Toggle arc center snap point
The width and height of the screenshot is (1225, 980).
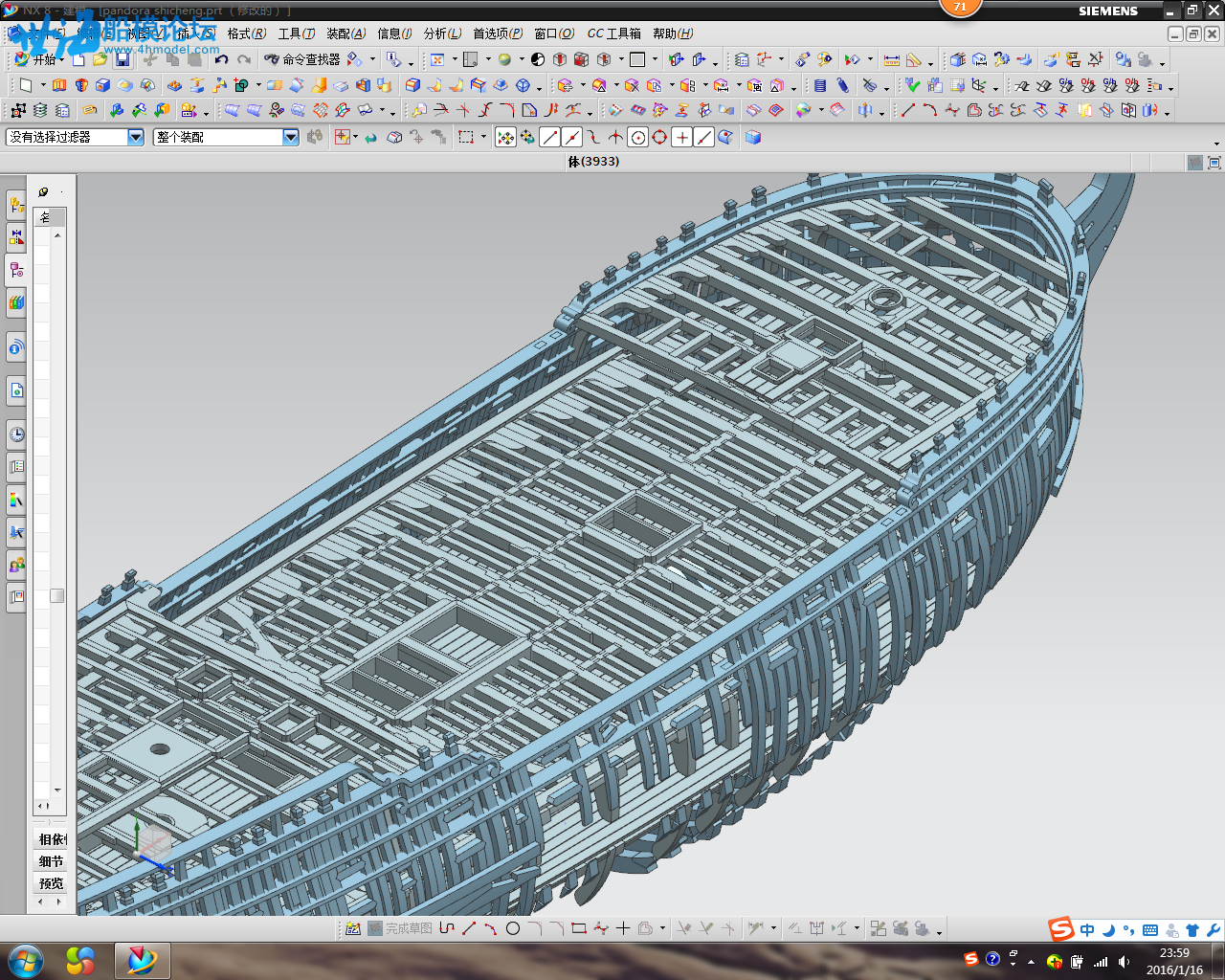pyautogui.click(x=637, y=137)
